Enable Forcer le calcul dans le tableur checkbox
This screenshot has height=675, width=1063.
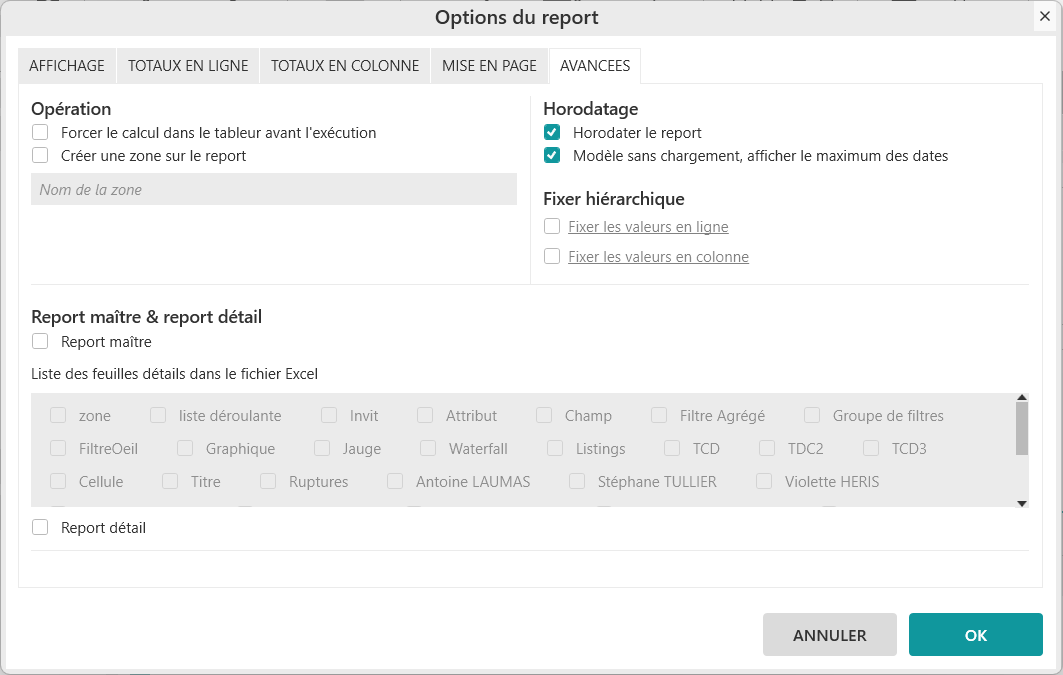click(40, 132)
